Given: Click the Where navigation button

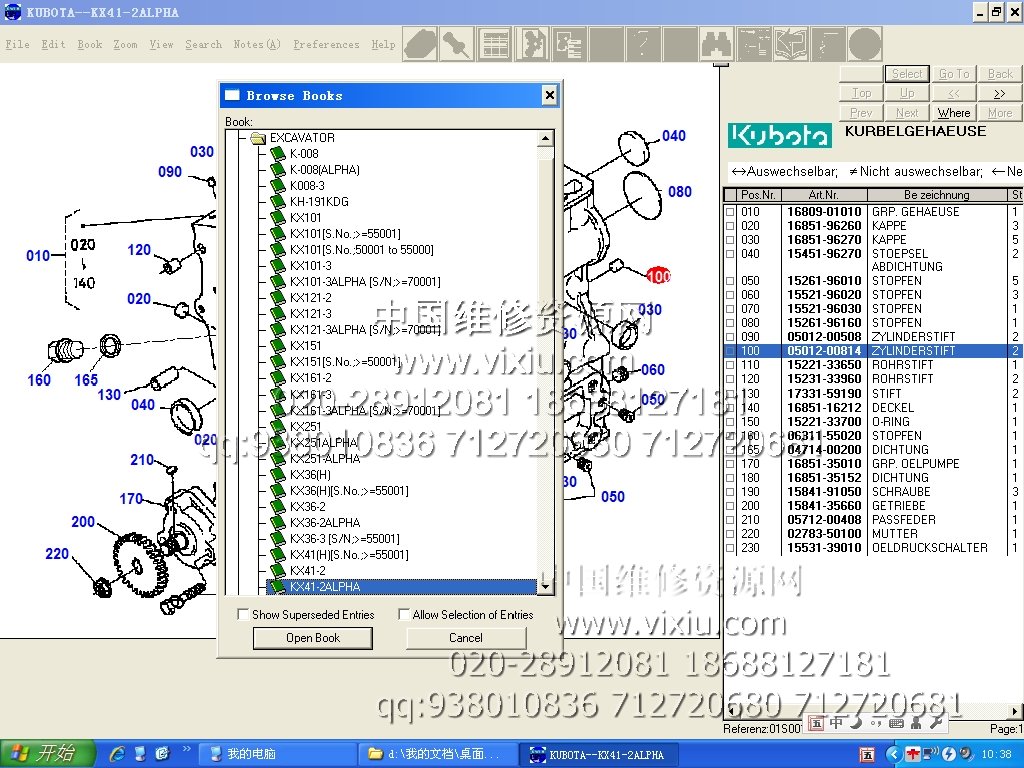Looking at the screenshot, I should point(953,113).
